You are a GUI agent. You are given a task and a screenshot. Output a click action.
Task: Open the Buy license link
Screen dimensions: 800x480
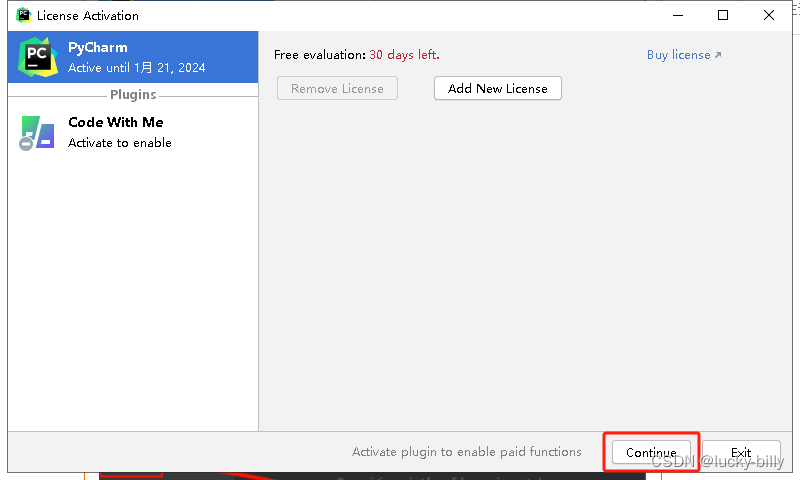(684, 55)
